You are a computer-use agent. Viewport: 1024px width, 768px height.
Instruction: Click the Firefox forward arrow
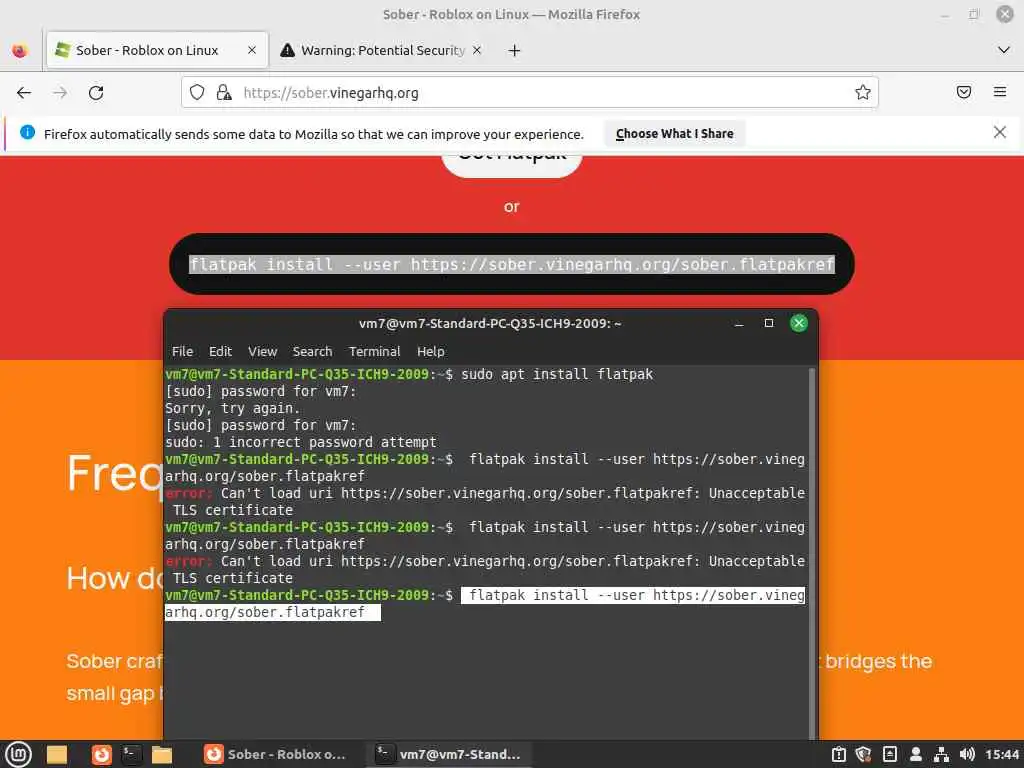tap(60, 93)
